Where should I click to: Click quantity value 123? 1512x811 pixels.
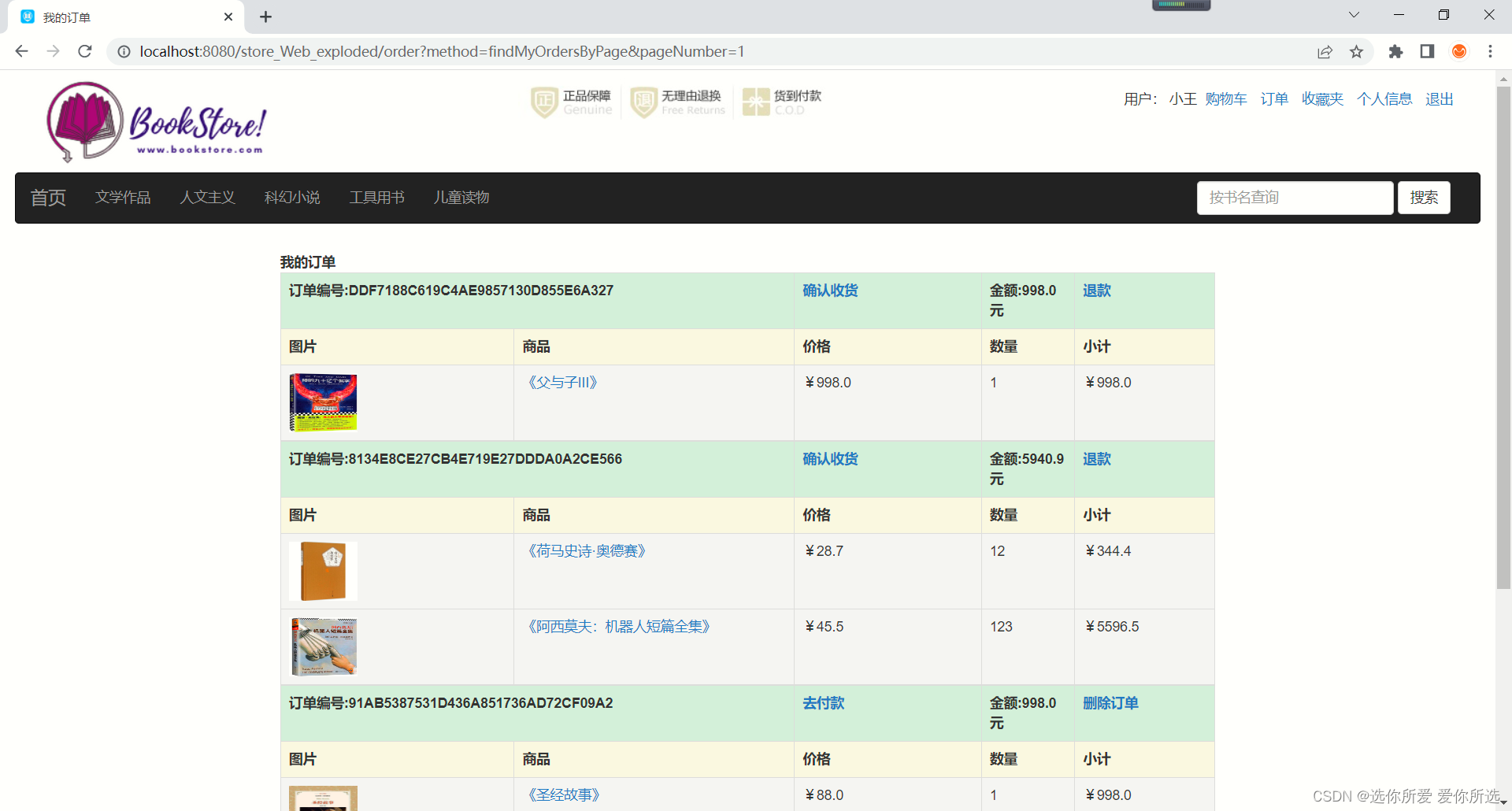click(1001, 627)
